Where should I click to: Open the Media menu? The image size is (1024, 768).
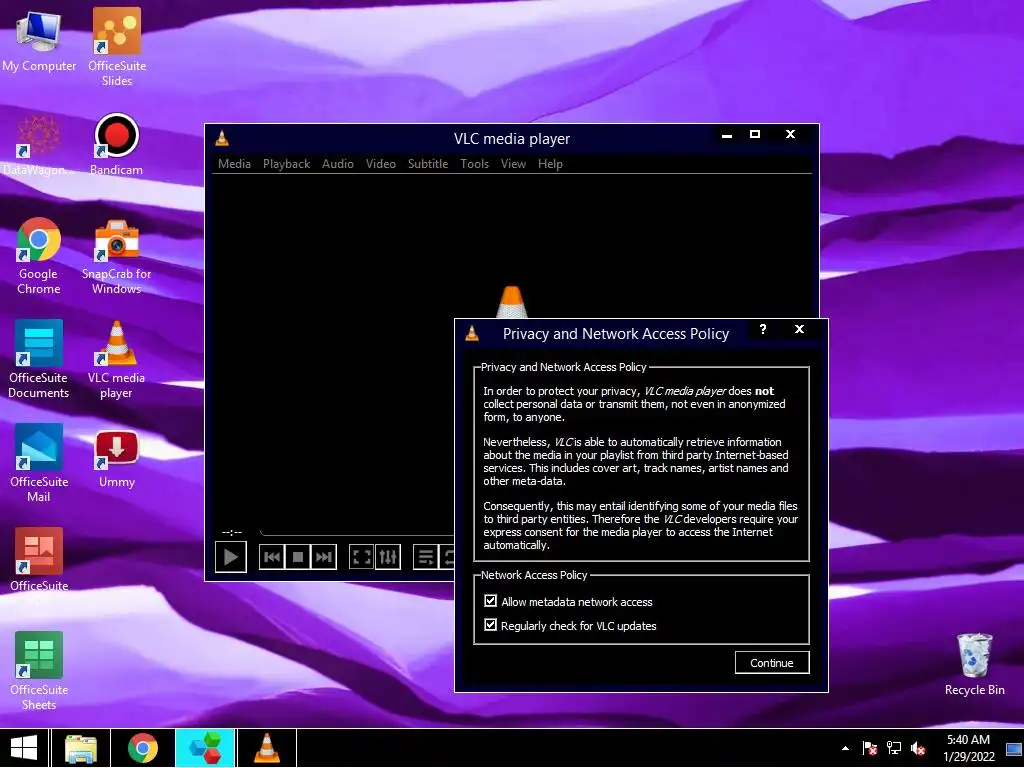tap(234, 164)
